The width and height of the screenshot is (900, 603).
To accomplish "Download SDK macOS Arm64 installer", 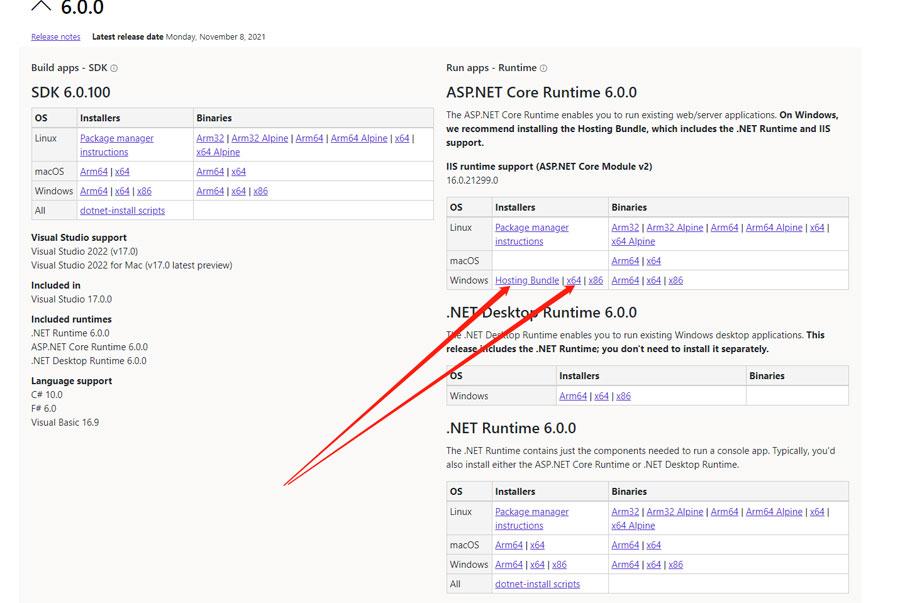I will click(94, 172).
